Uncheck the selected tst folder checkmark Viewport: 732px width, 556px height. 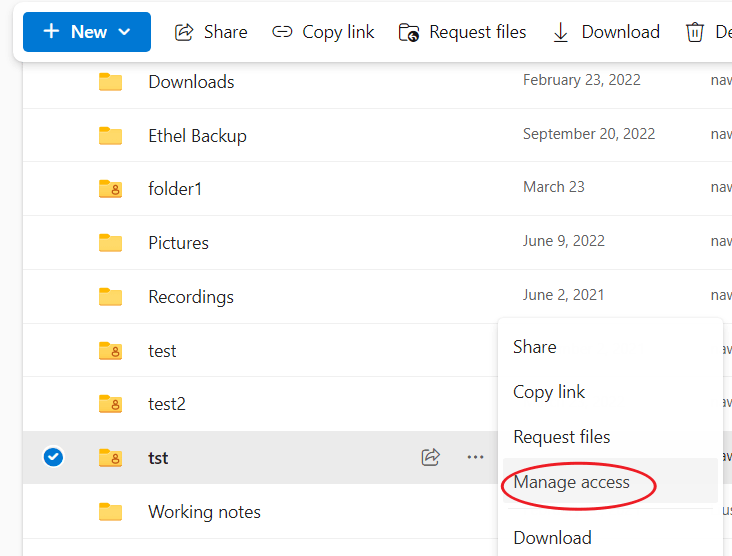coord(53,457)
